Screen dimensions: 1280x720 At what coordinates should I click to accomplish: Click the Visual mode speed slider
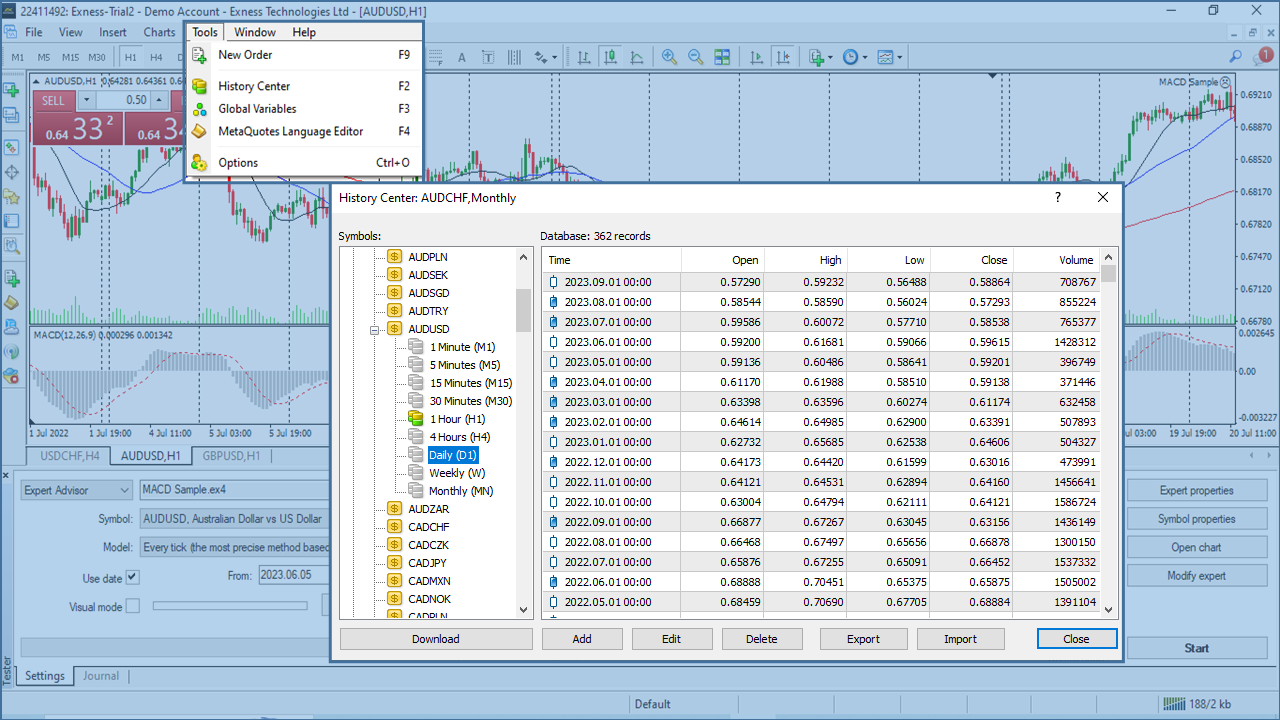tap(230, 606)
